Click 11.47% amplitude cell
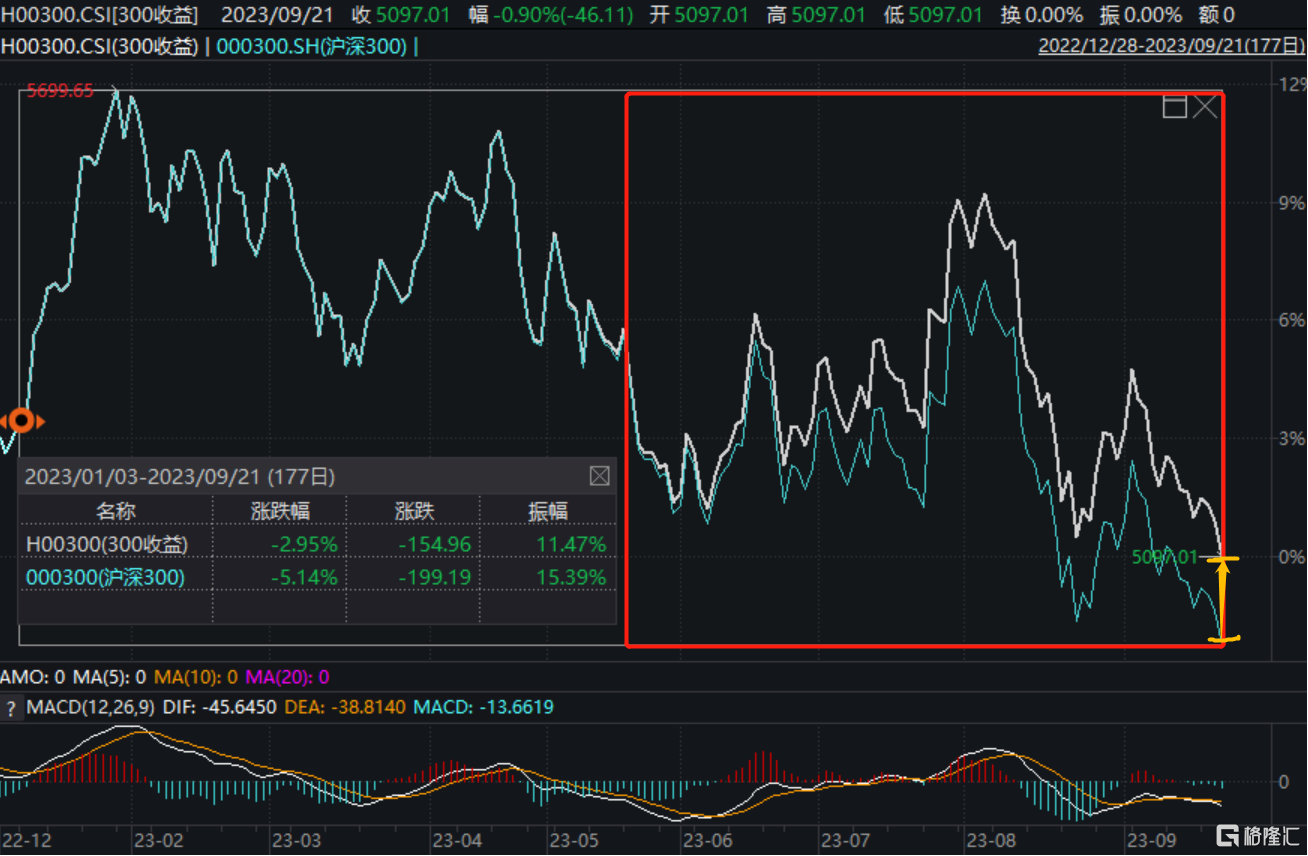The height and width of the screenshot is (856, 1308). pyautogui.click(x=573, y=544)
